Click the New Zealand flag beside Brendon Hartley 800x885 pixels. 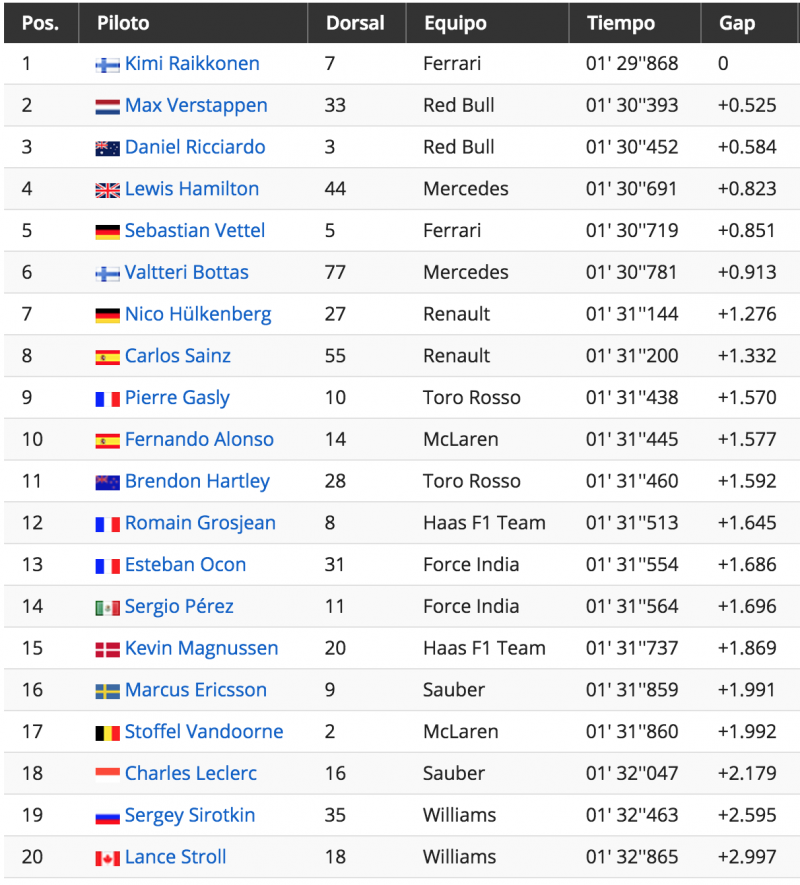click(107, 483)
